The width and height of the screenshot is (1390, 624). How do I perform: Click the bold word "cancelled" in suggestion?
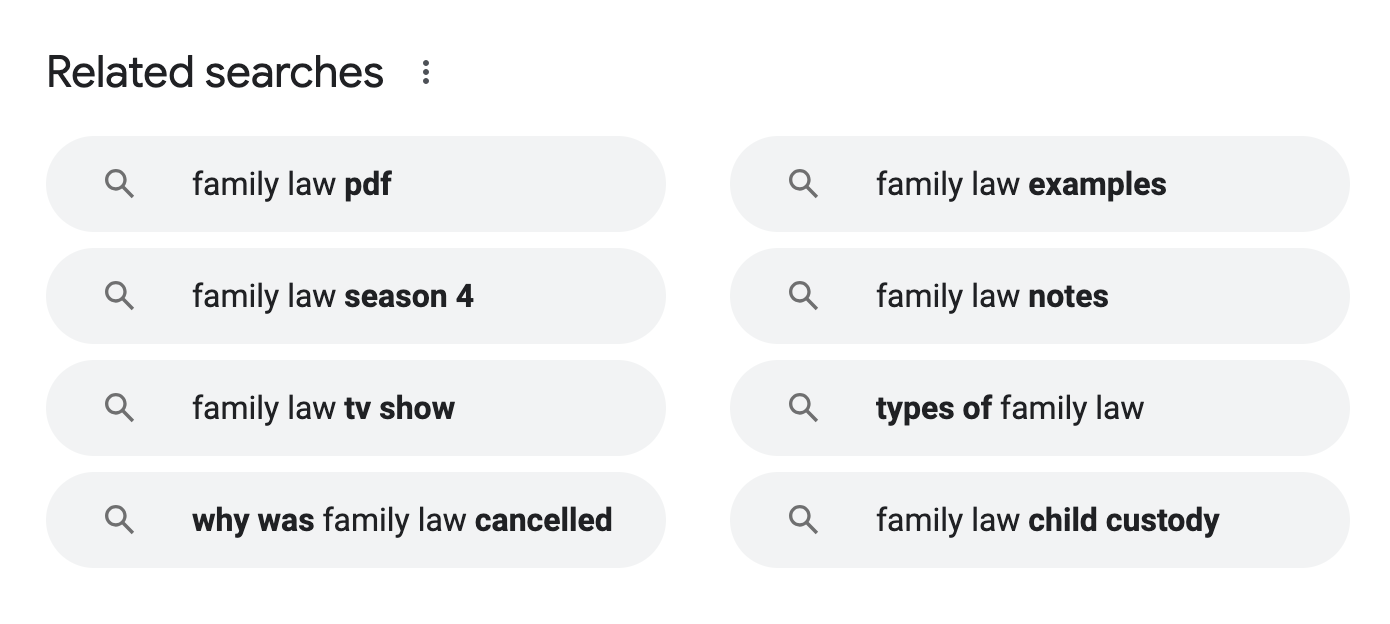point(543,521)
